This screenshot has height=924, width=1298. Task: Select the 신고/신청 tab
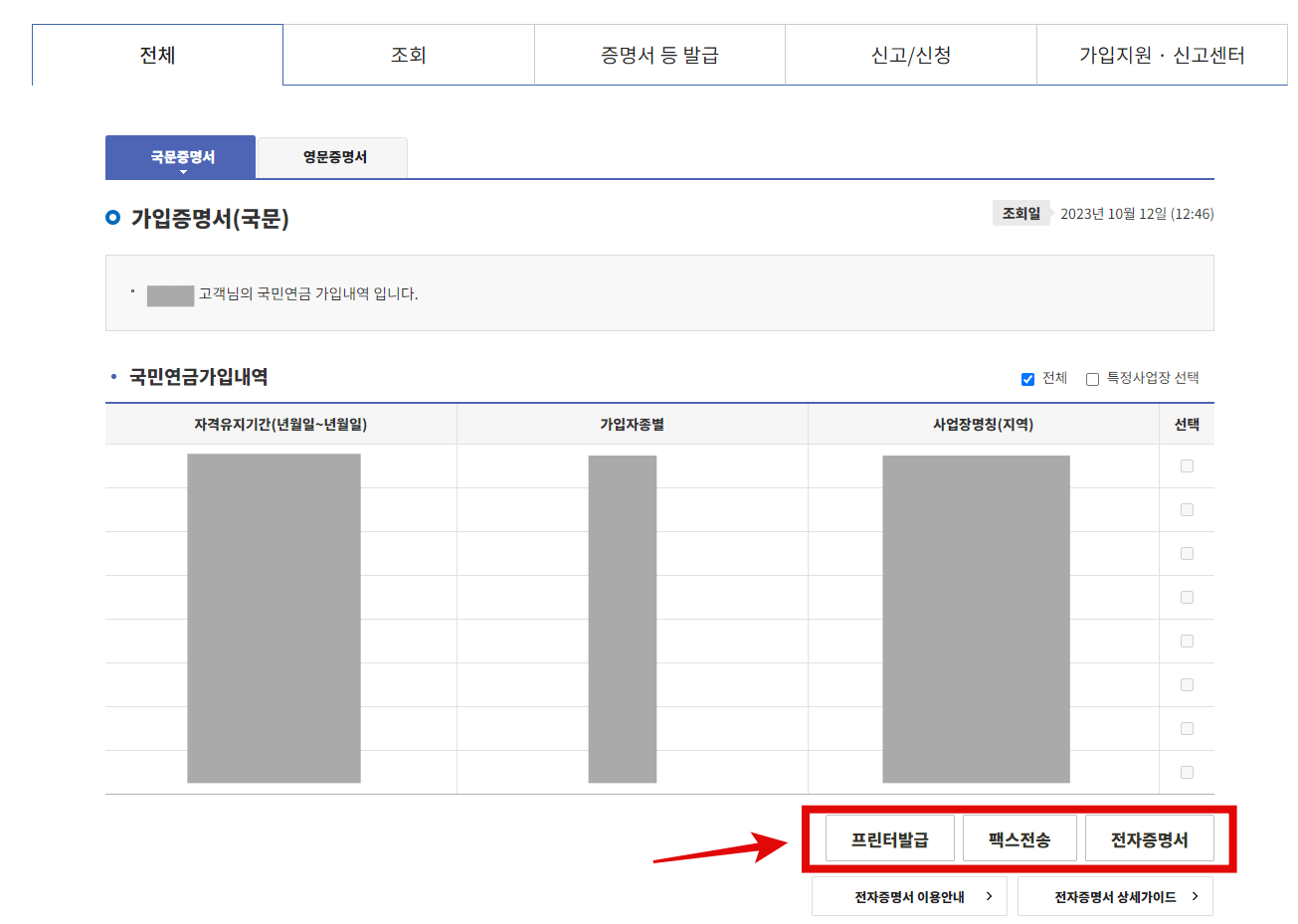tap(911, 55)
